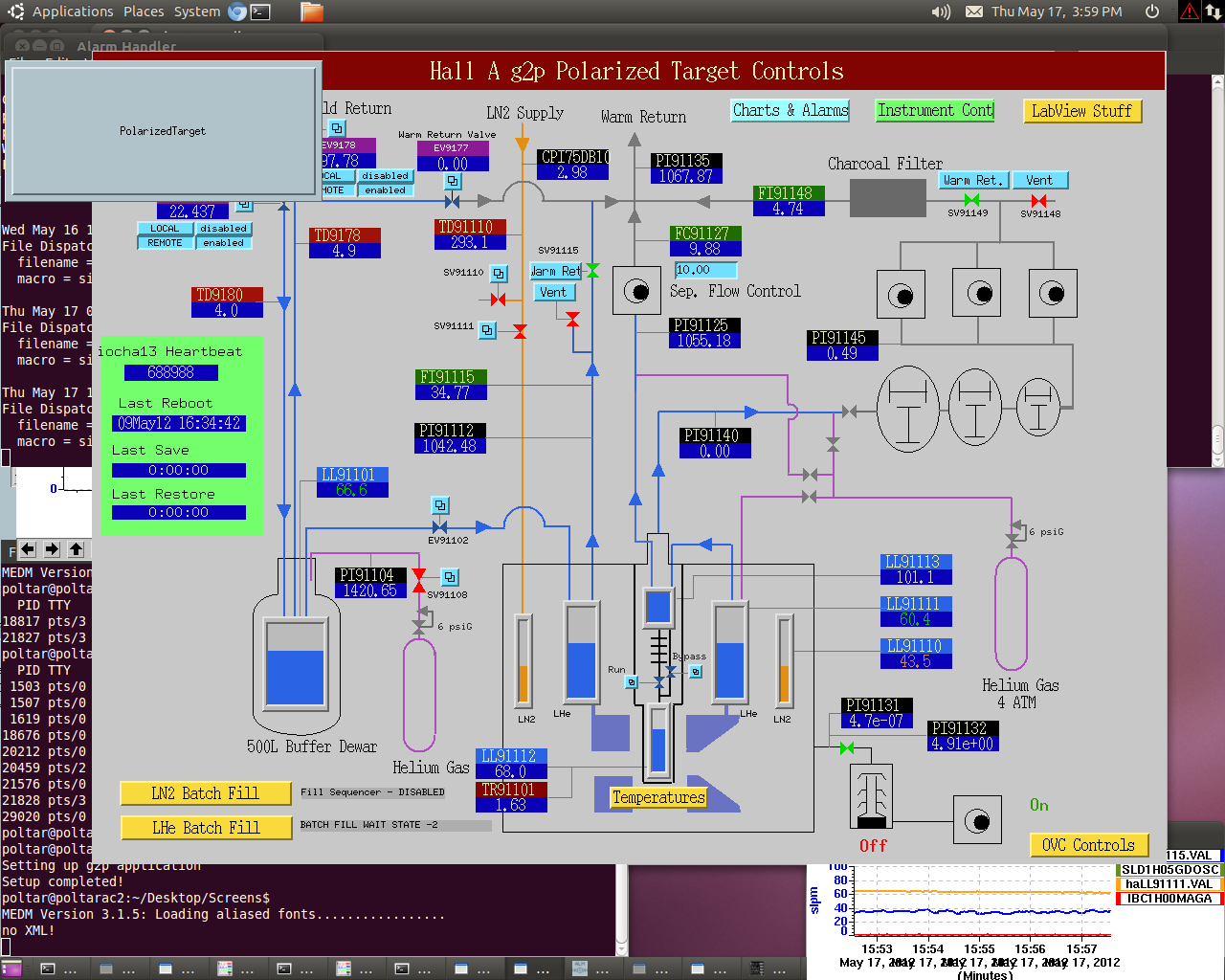Click the red SV91148 valve symbol
This screenshot has width=1225, height=980.
1038,200
